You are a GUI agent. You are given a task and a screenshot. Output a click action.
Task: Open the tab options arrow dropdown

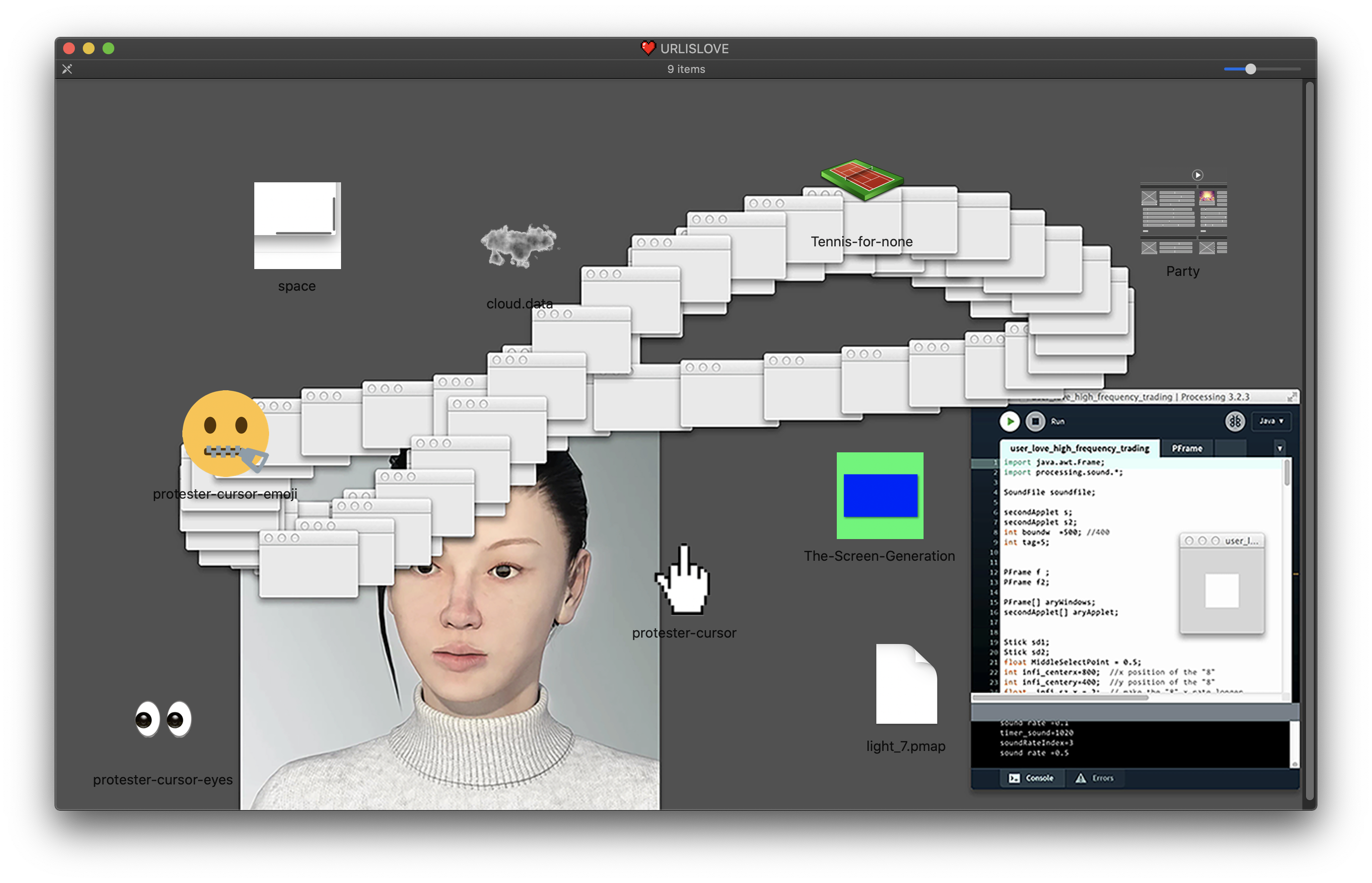pyautogui.click(x=1279, y=448)
